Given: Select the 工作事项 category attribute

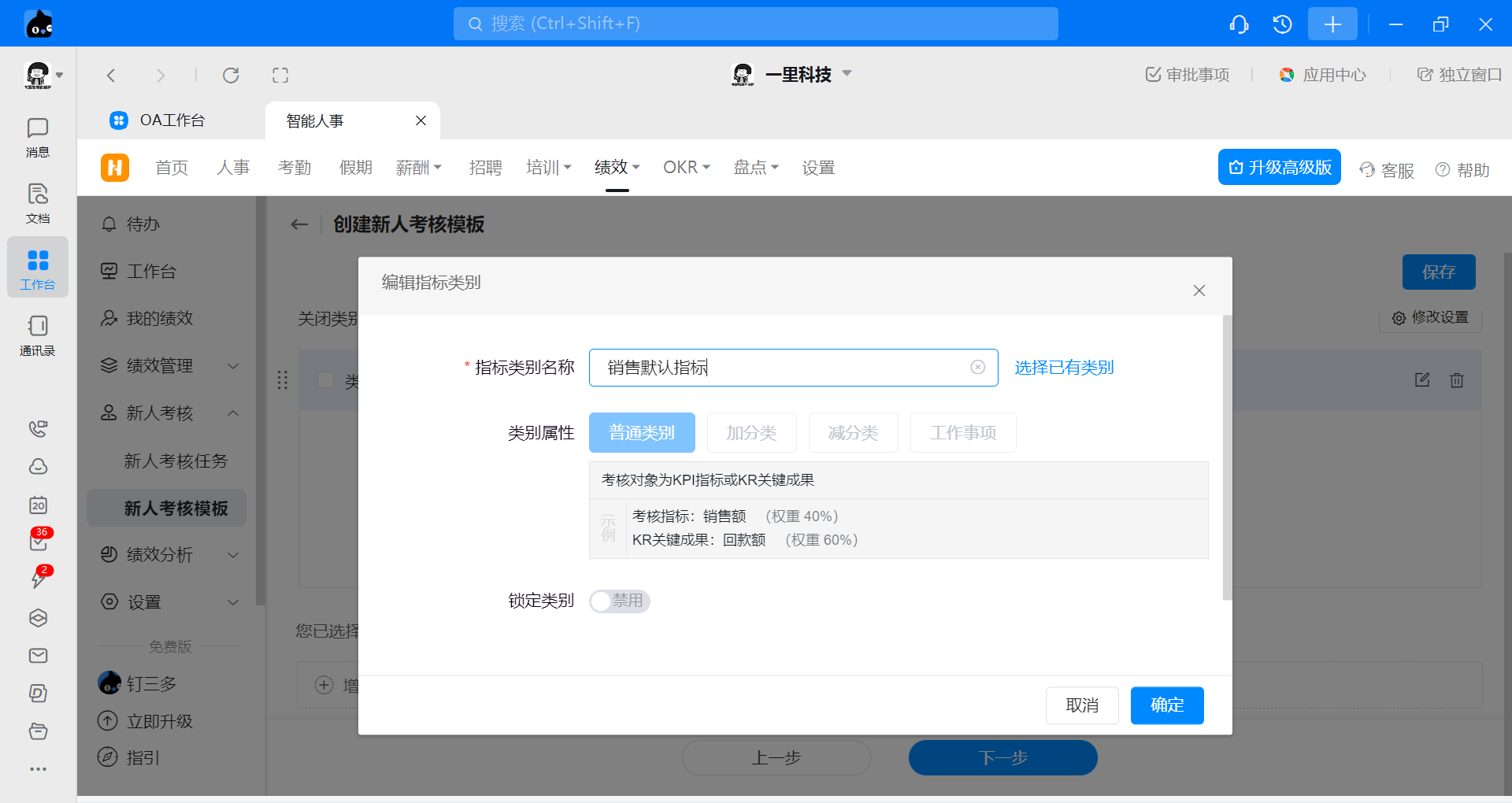Looking at the screenshot, I should (962, 433).
